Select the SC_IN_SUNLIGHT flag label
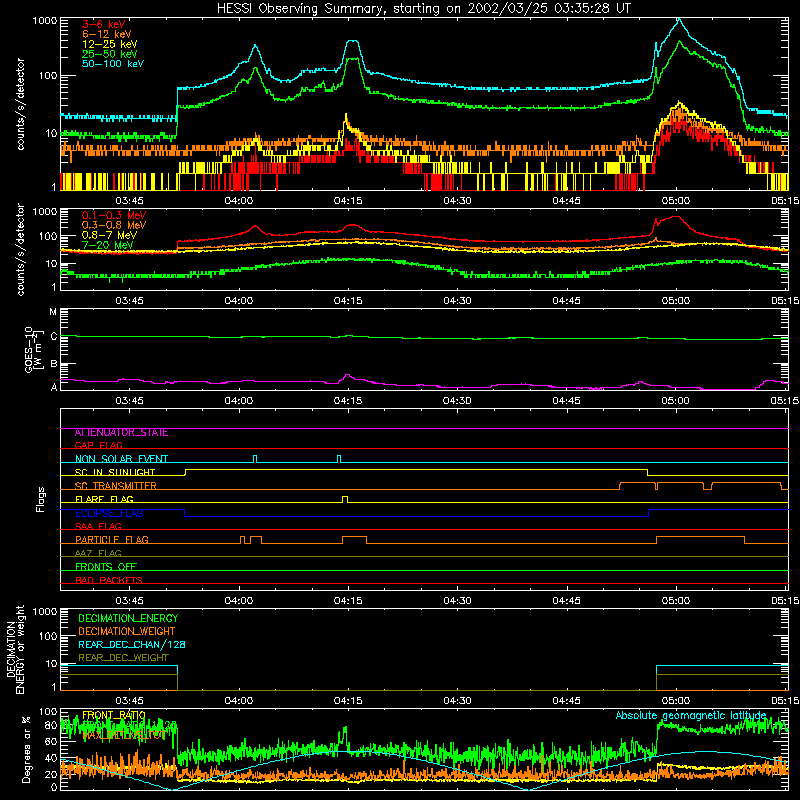This screenshot has width=800, height=800. click(115, 472)
